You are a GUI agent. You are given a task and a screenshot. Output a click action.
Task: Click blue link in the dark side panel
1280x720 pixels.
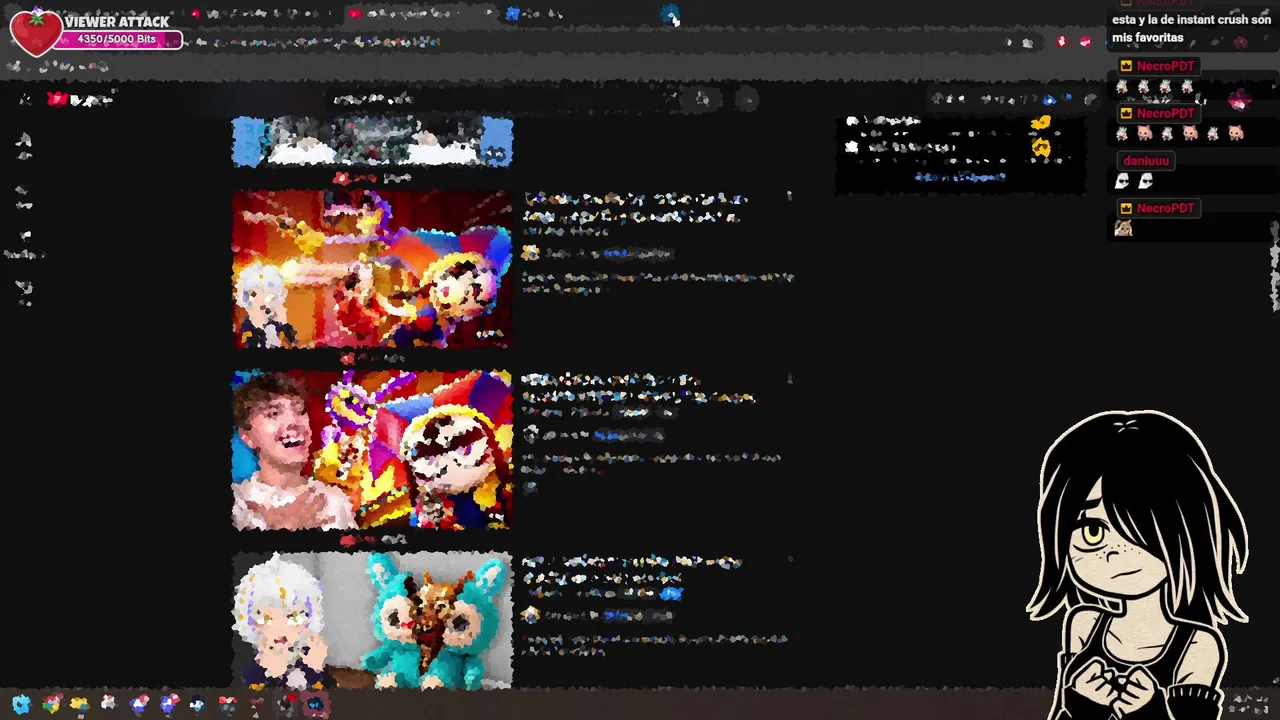[x=960, y=177]
